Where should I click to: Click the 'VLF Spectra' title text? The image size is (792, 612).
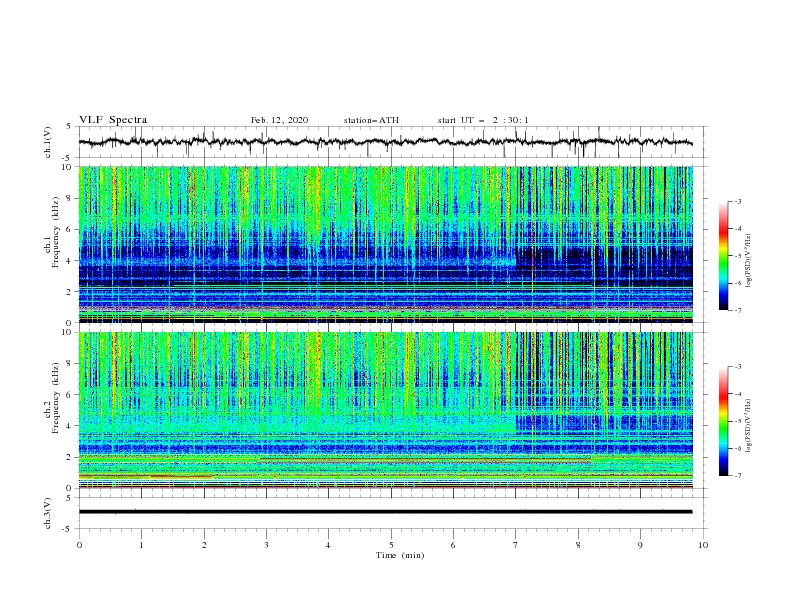pos(113,120)
